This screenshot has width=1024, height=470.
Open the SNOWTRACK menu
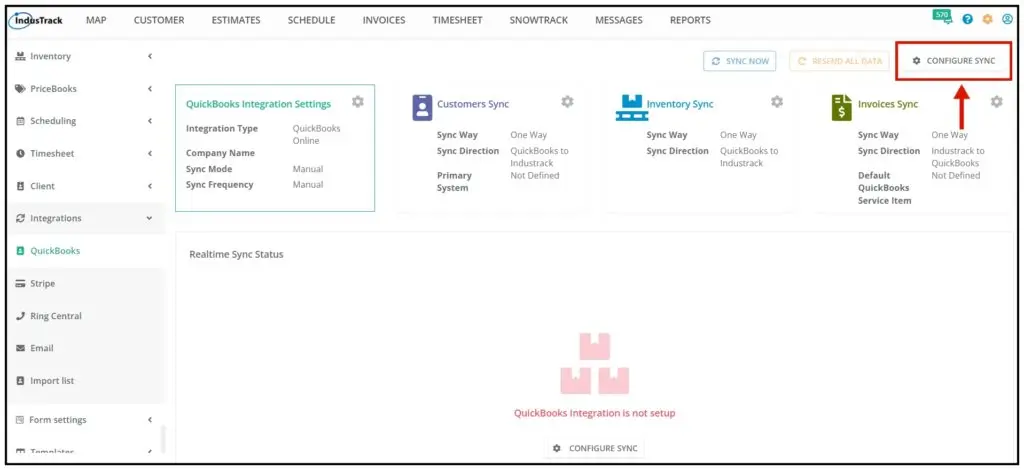tap(539, 20)
